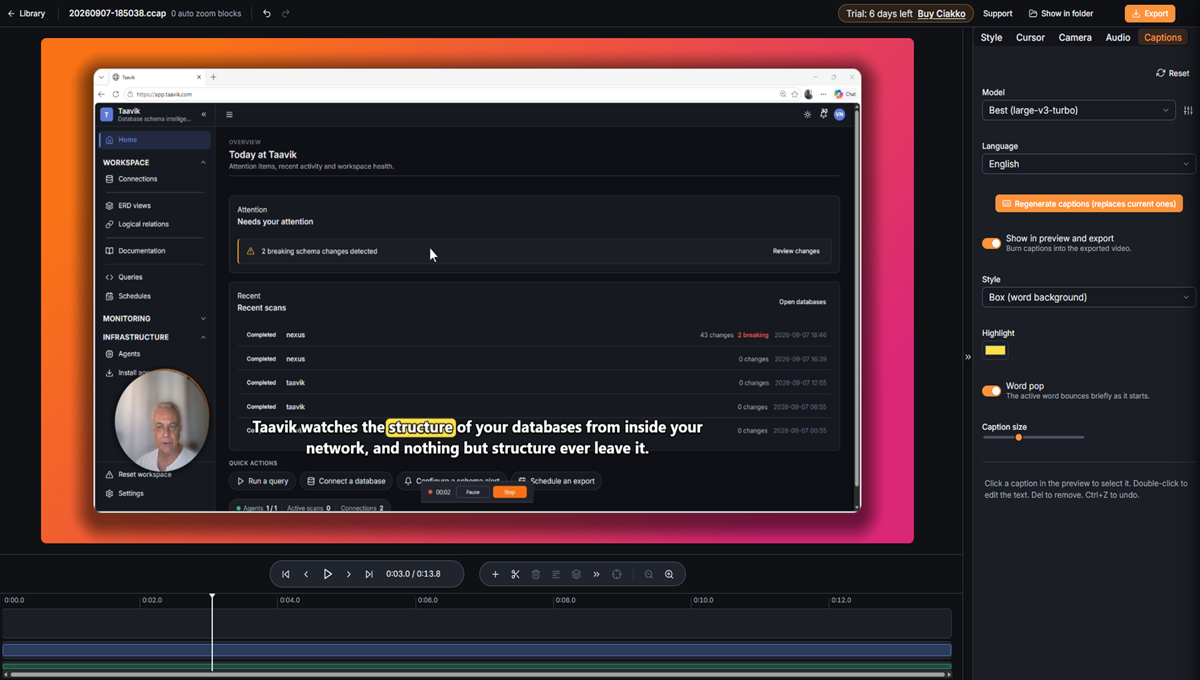Click "ERD views" in the preview sidebar

coord(134,205)
